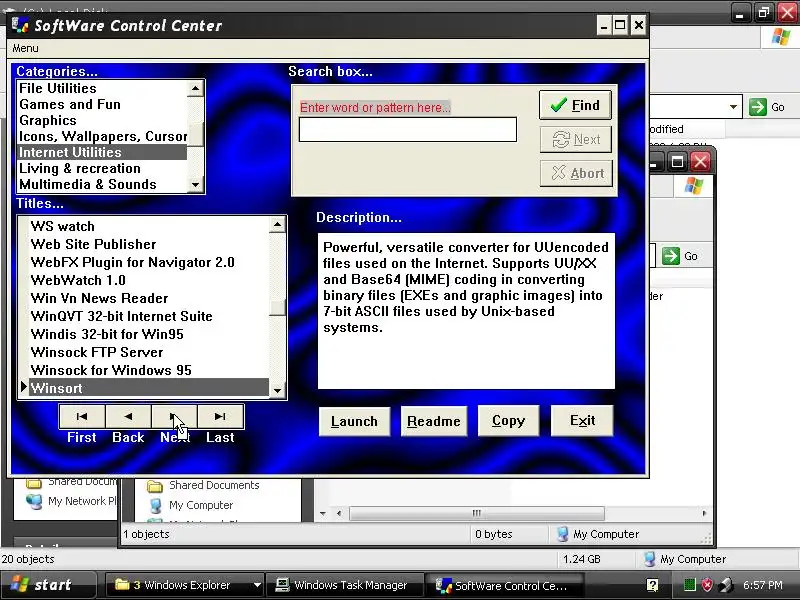
Task: Click the Explorer horizontal scrollbar thumb
Action: tap(477, 513)
